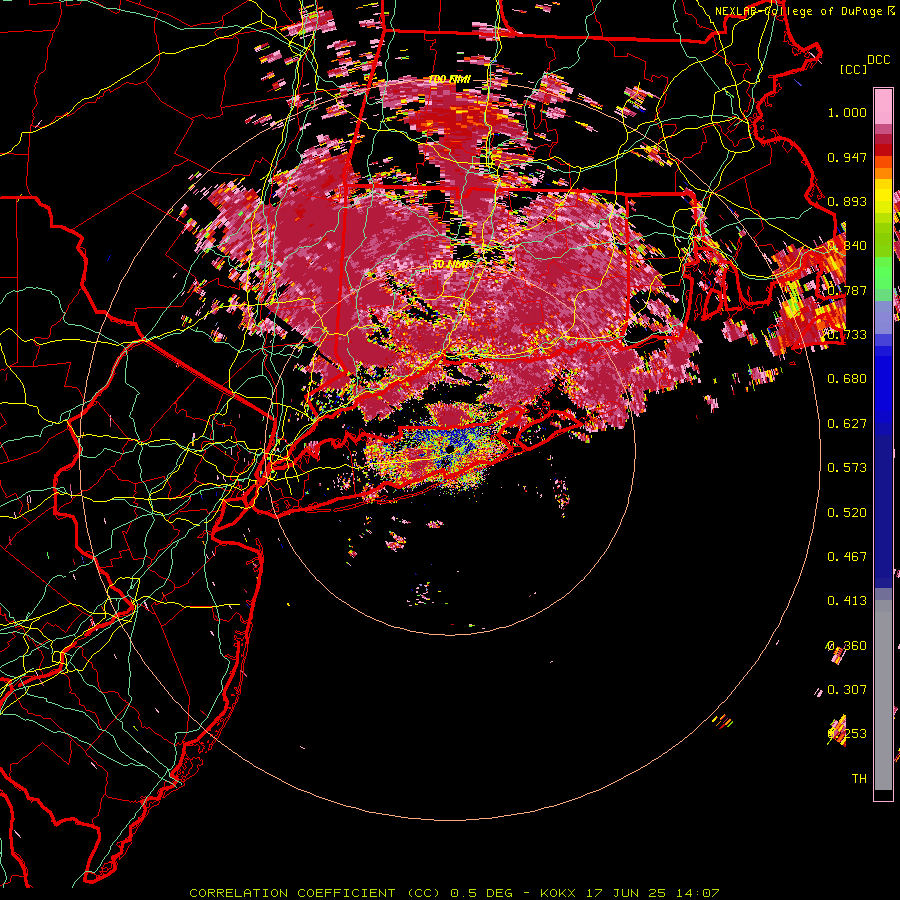Click the 0.627 legend value
This screenshot has height=900, width=900.
847,424
